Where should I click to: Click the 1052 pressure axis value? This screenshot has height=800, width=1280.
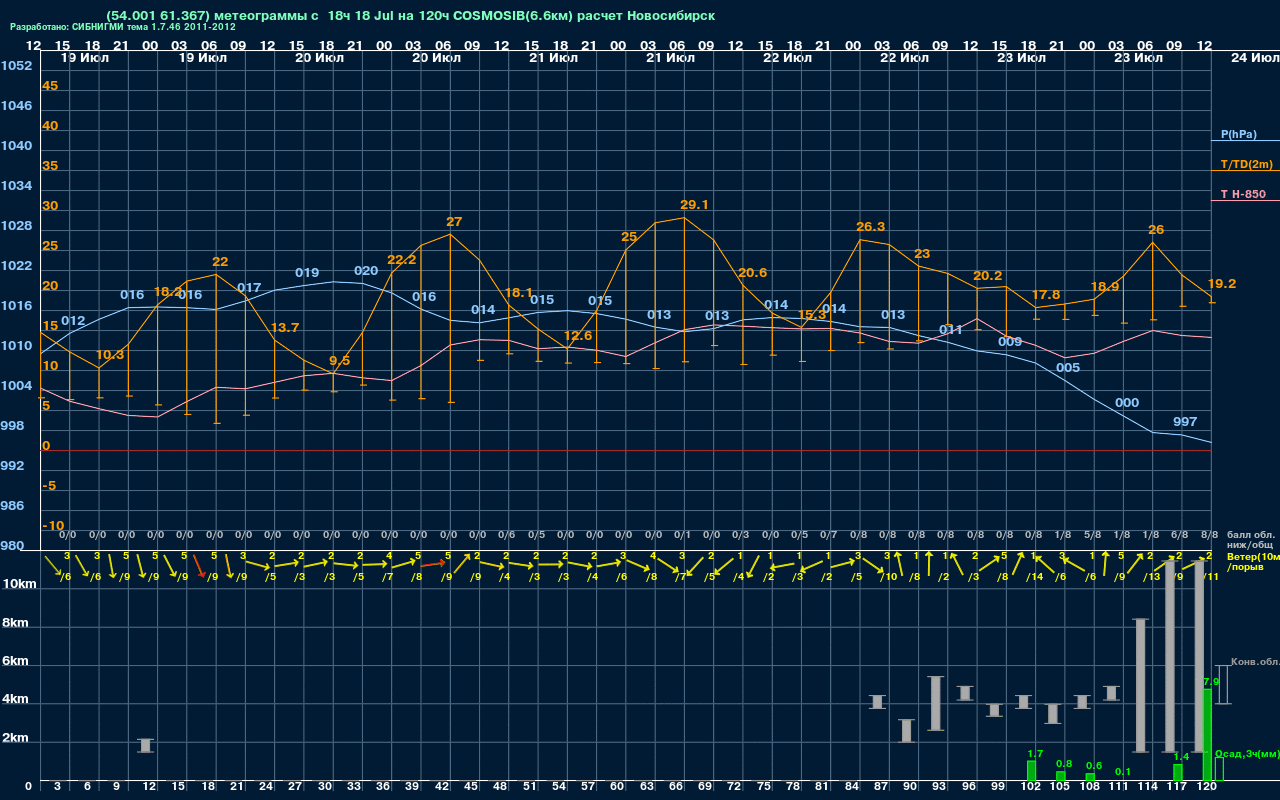pos(16,66)
